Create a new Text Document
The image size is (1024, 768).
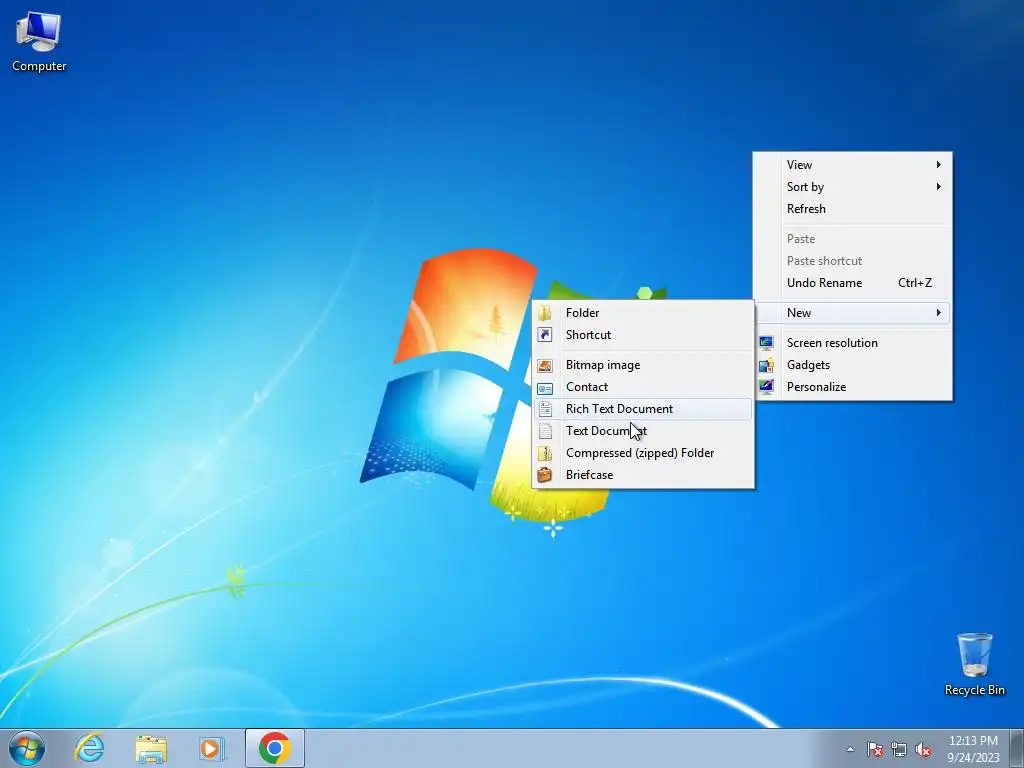pyautogui.click(x=643, y=431)
